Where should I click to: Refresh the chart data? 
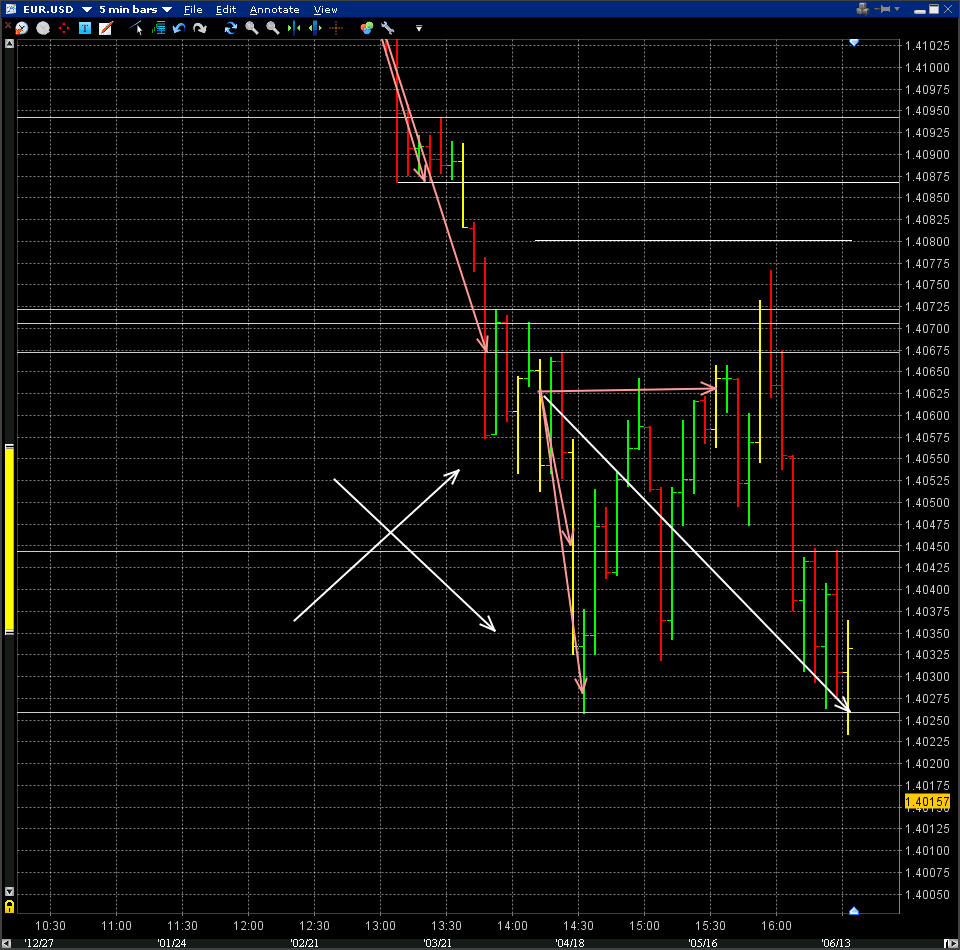tap(231, 28)
